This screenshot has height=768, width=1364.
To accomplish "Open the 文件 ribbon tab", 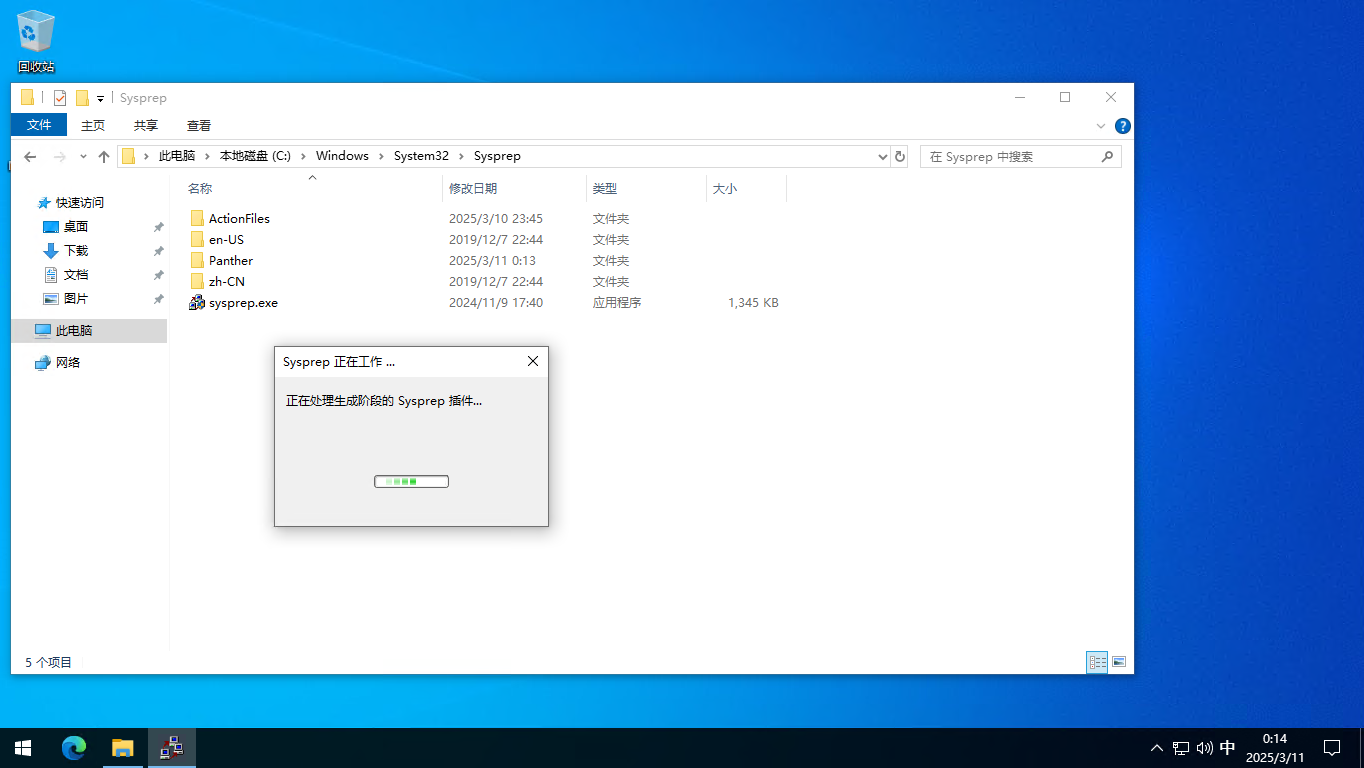I will [x=39, y=125].
